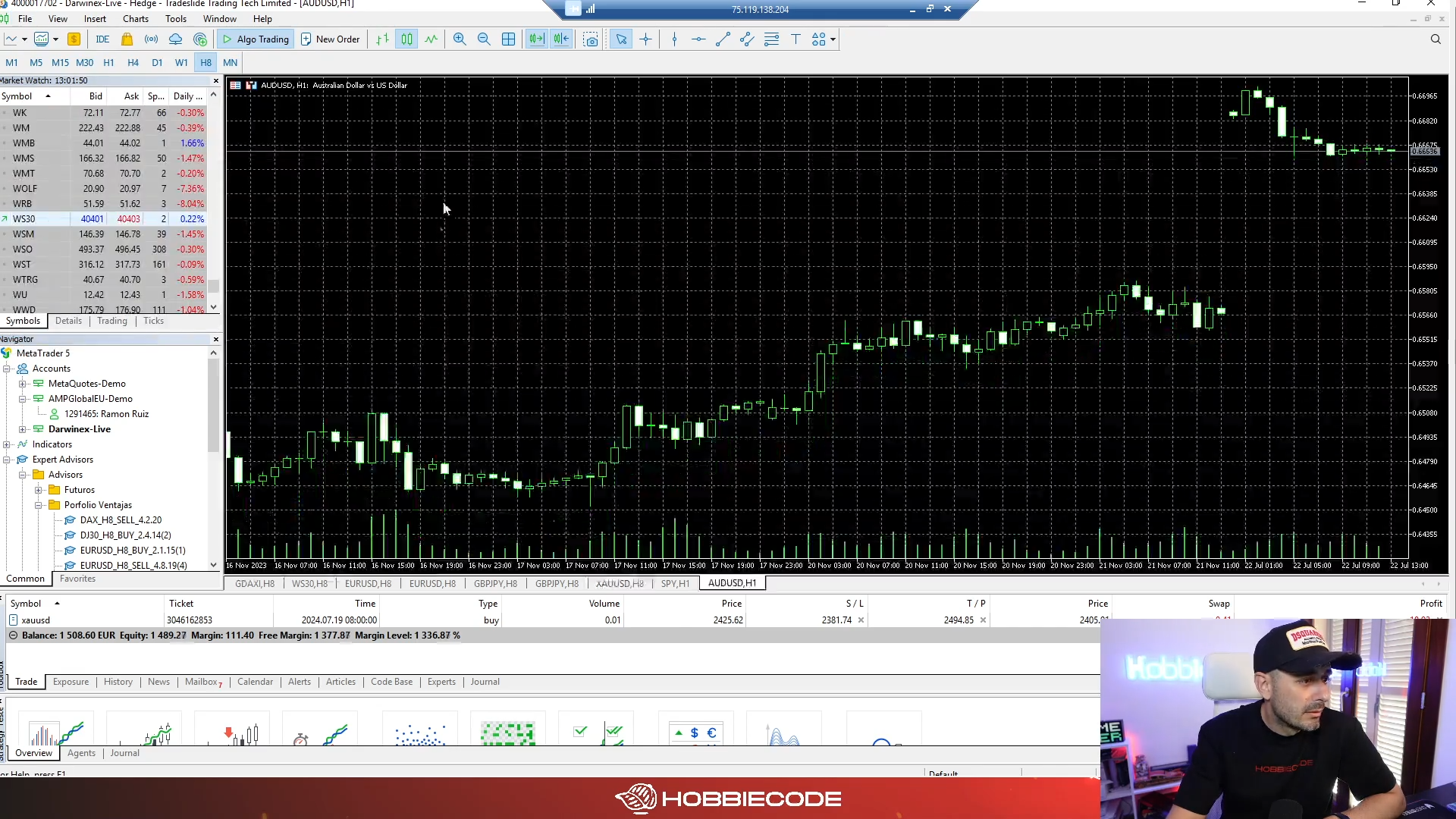
Task: Select the H4 timeframe
Action: tap(133, 63)
